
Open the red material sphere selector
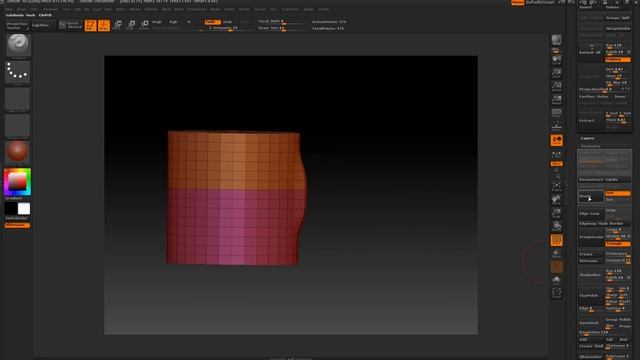point(18,152)
